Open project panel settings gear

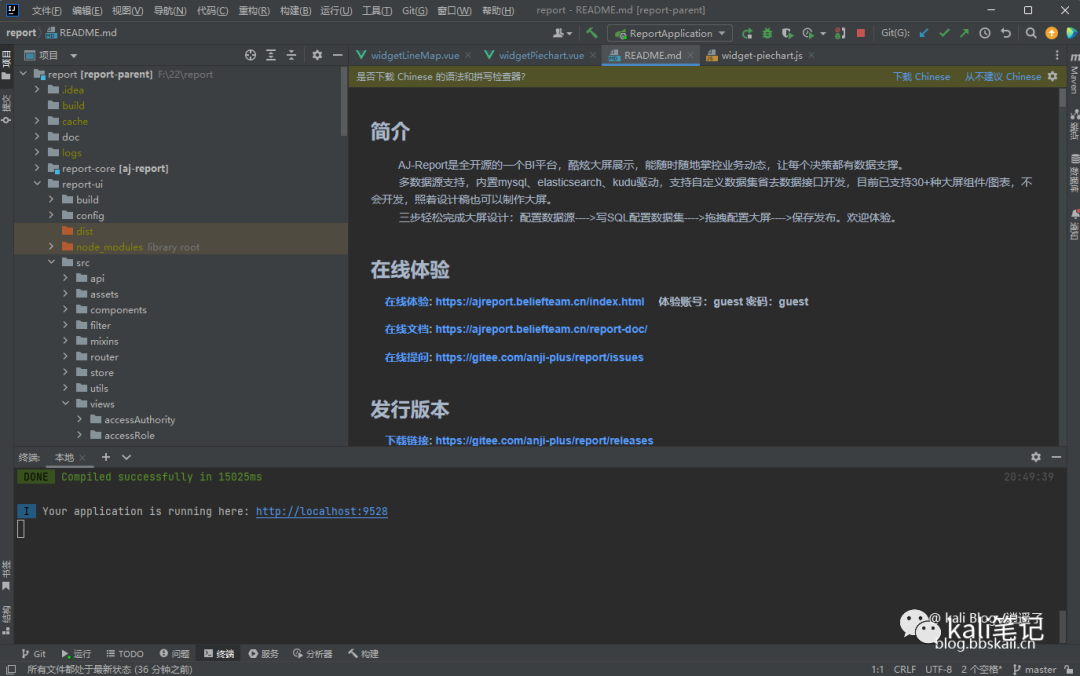317,55
